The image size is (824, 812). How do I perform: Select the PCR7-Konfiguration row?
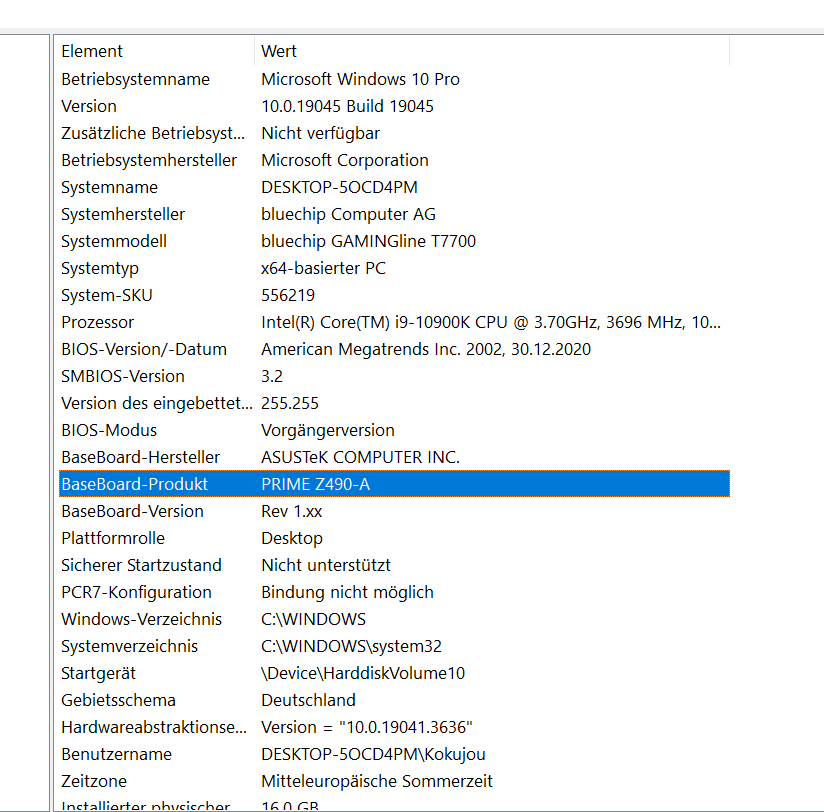[394, 592]
